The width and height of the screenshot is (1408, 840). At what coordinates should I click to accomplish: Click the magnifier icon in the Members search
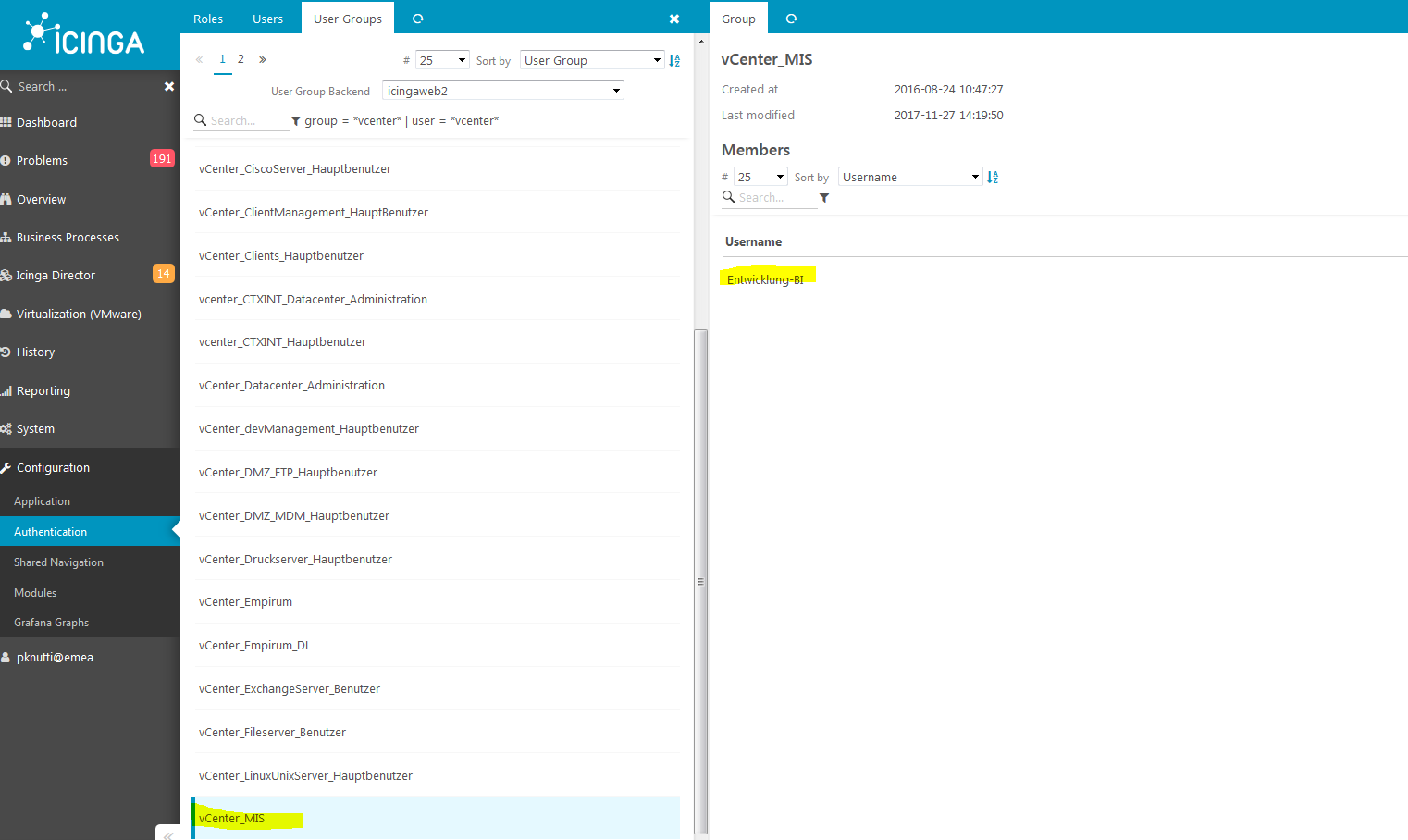click(x=728, y=197)
